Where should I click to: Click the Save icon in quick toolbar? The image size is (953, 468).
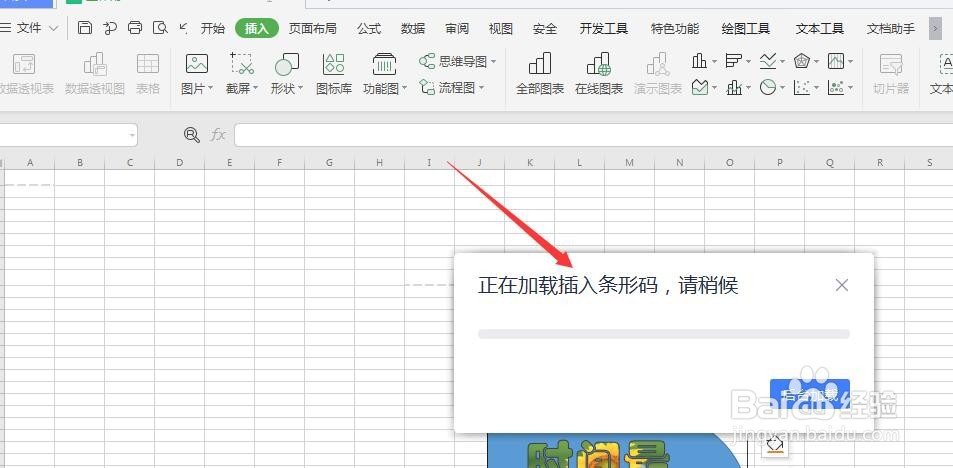[85, 28]
